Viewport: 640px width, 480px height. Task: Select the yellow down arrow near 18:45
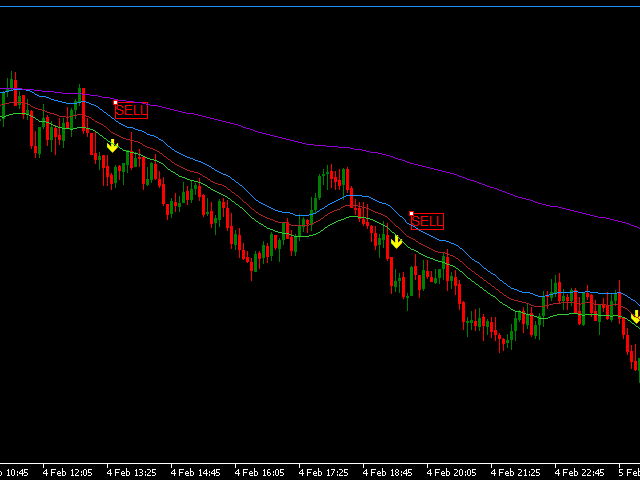tap(396, 242)
